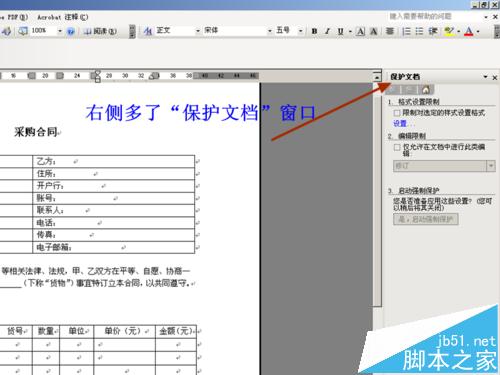Open Word help icon
This screenshot has width=500, height=375.
pyautogui.click(x=70, y=31)
